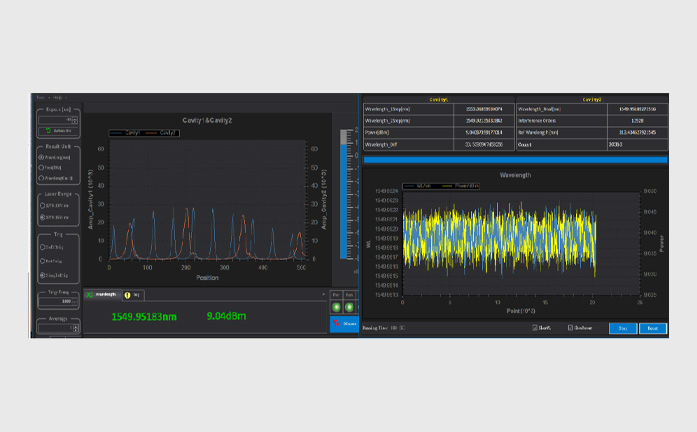
Task: Click the blue Stop button
Action: 623,328
